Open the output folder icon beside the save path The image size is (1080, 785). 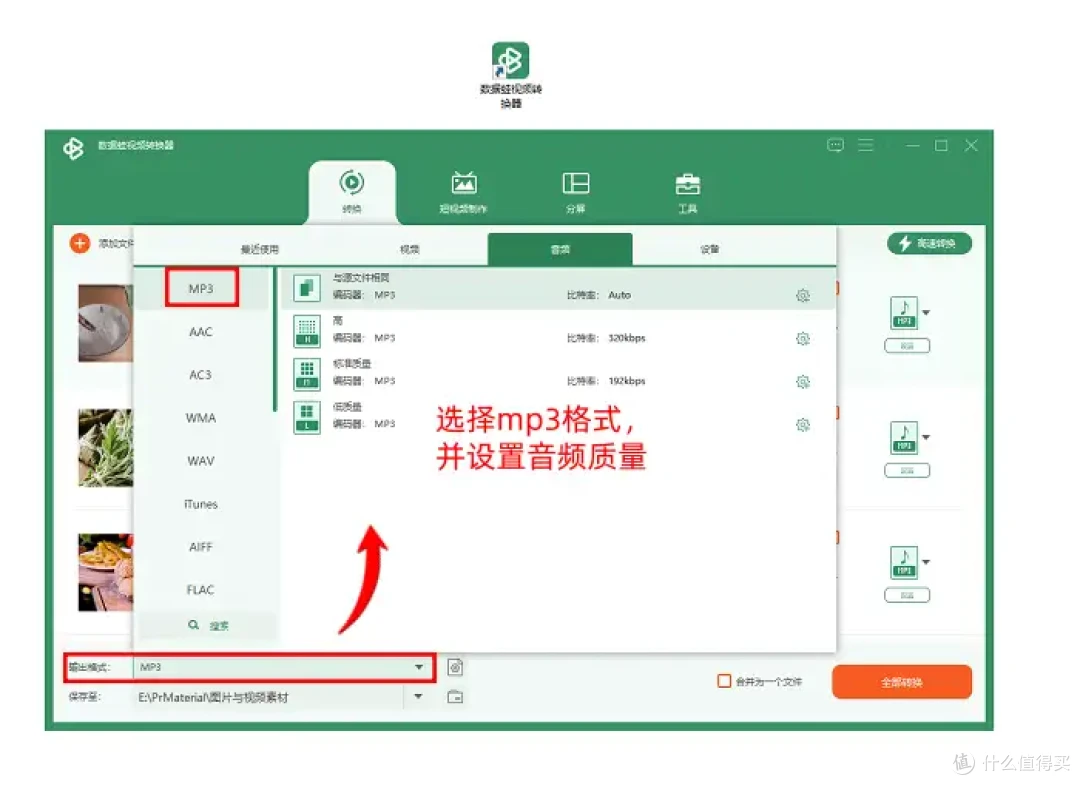455,697
